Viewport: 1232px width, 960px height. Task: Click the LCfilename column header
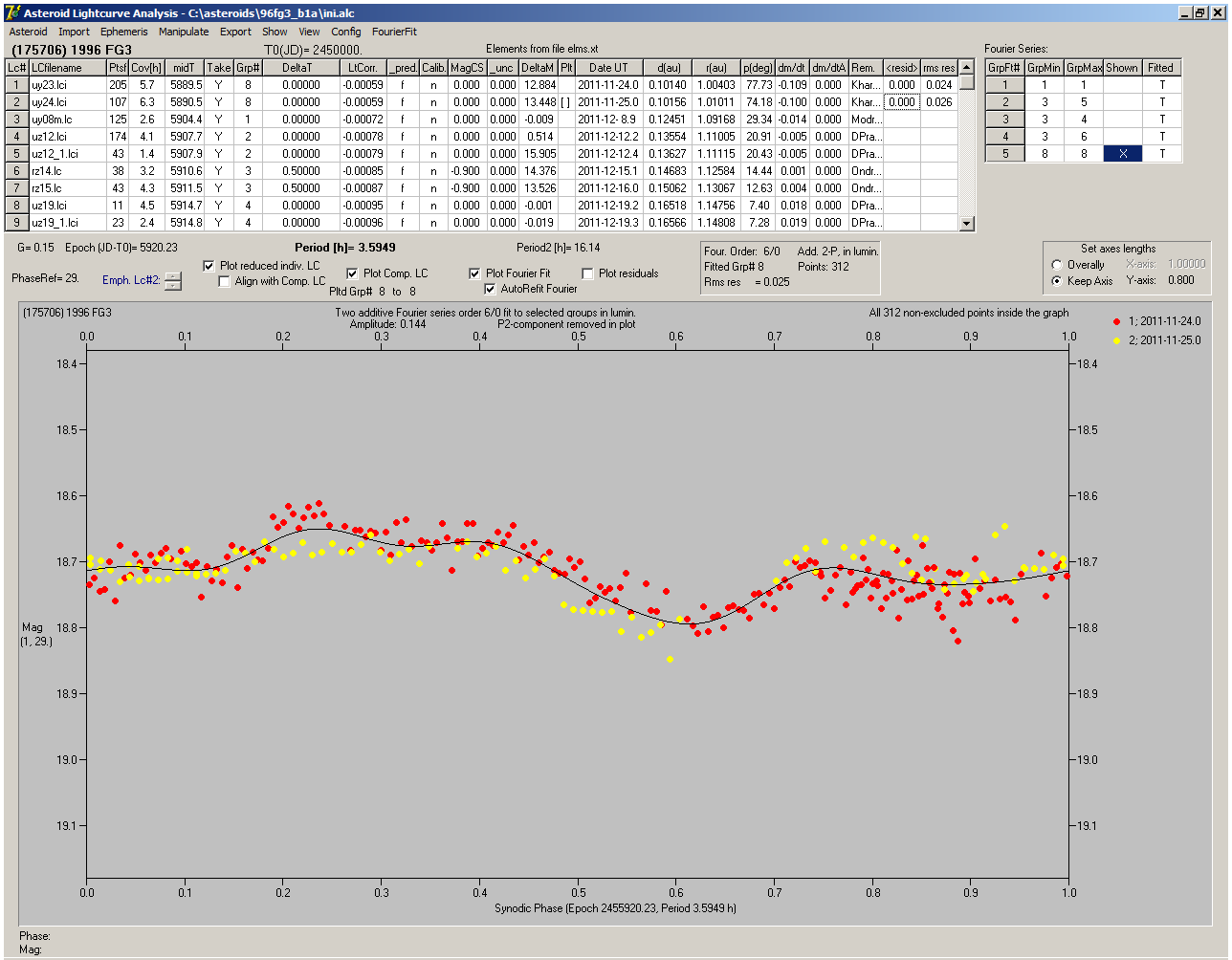(68, 68)
